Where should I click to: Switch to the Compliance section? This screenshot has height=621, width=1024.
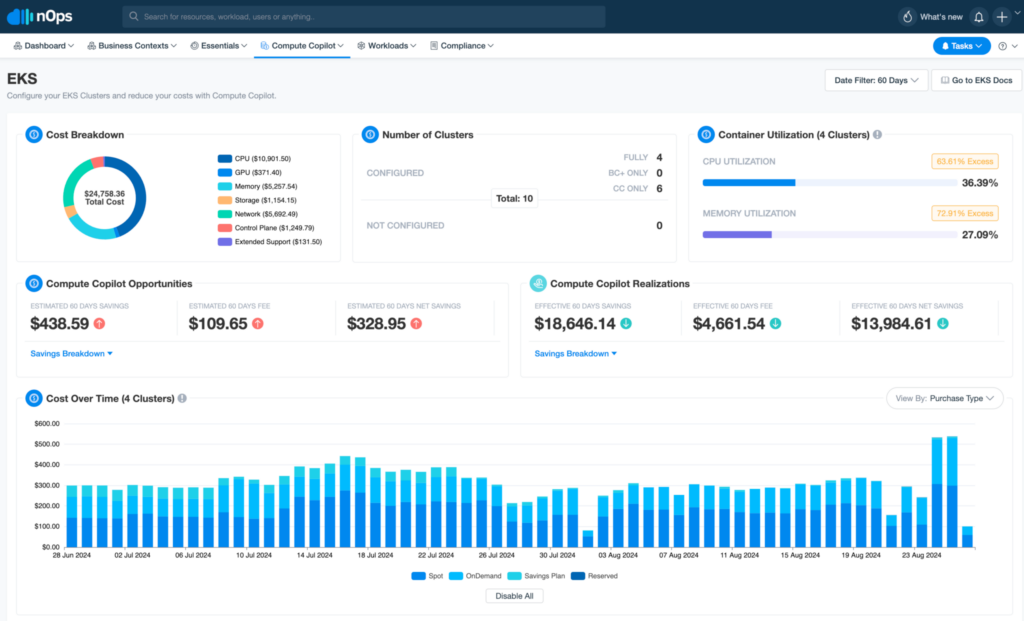coord(461,45)
